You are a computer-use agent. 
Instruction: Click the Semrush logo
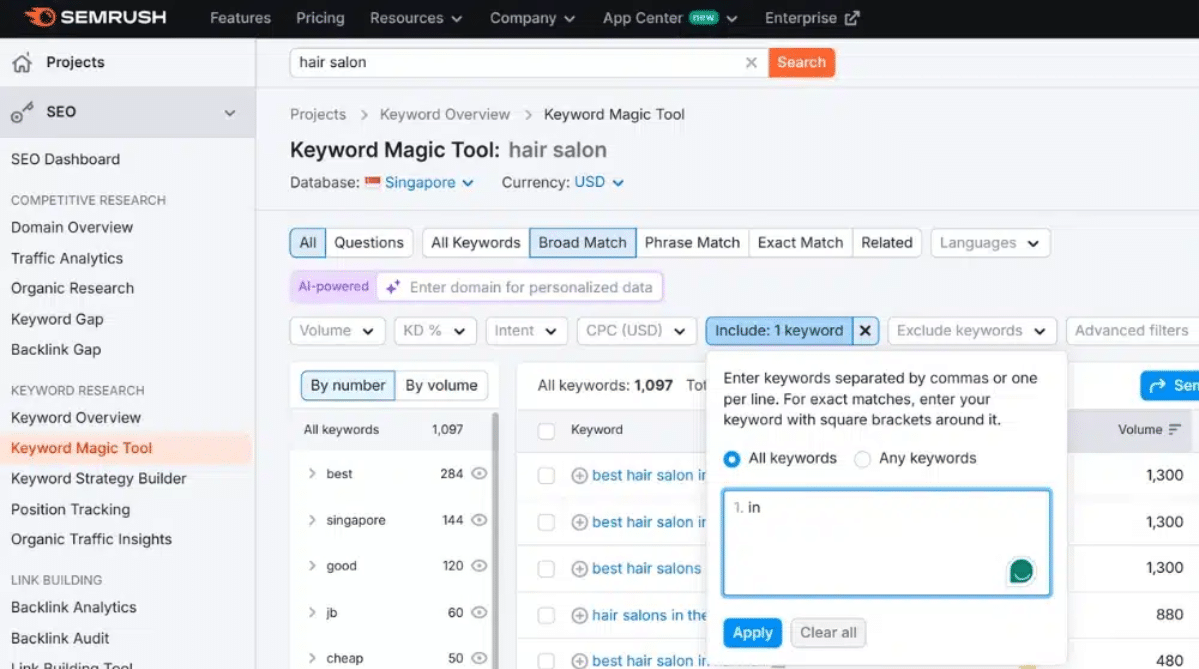click(x=95, y=17)
